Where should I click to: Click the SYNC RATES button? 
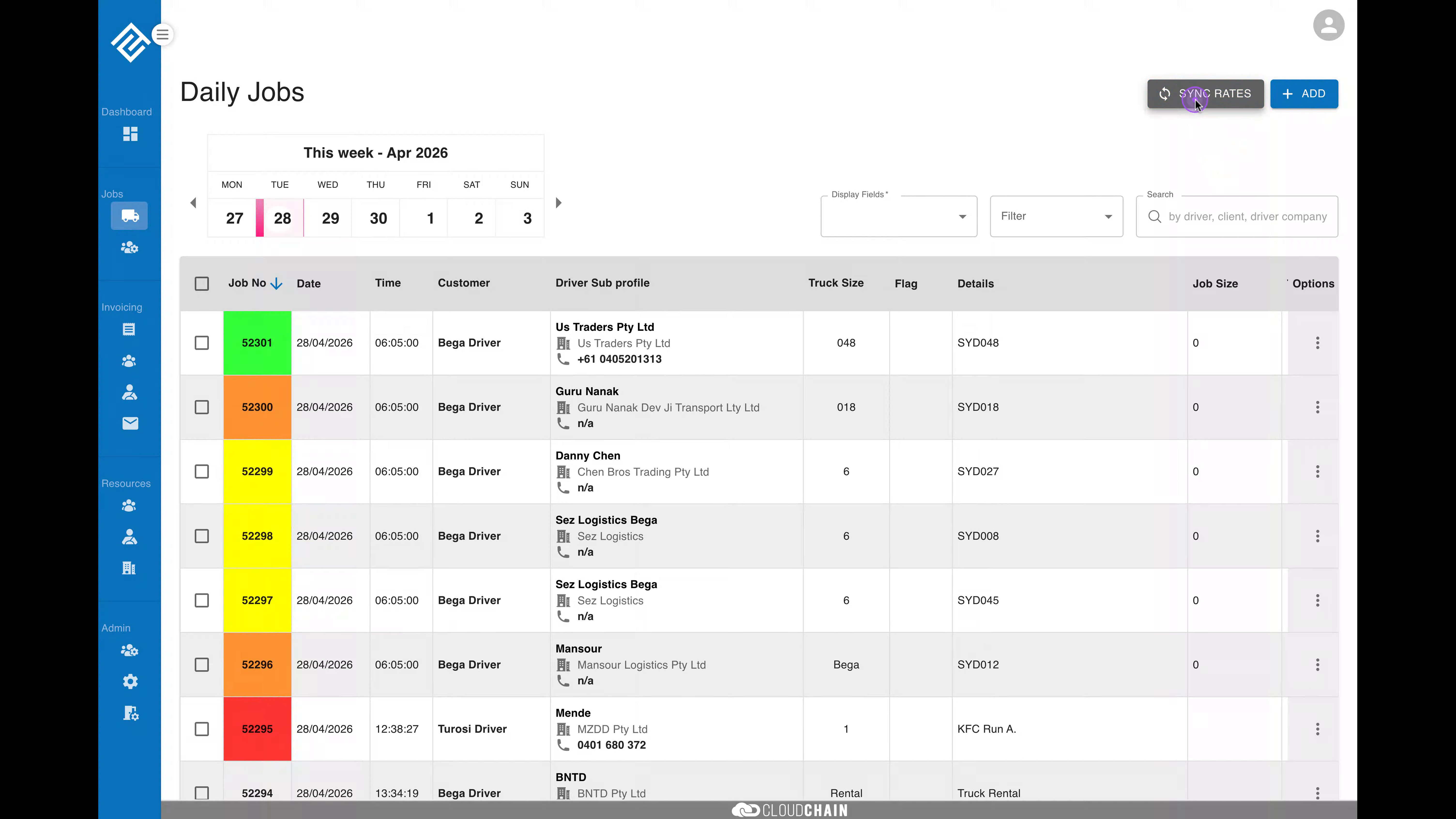point(1205,94)
